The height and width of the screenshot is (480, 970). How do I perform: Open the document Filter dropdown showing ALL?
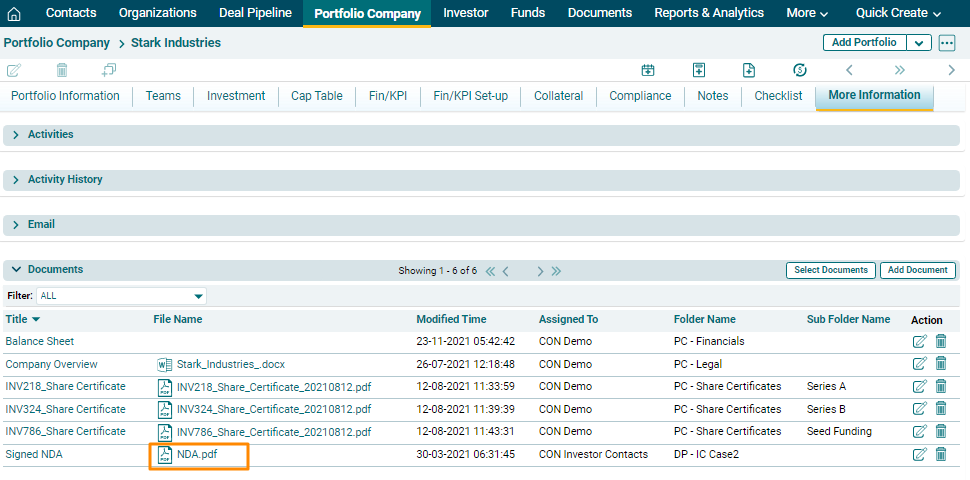(x=121, y=296)
